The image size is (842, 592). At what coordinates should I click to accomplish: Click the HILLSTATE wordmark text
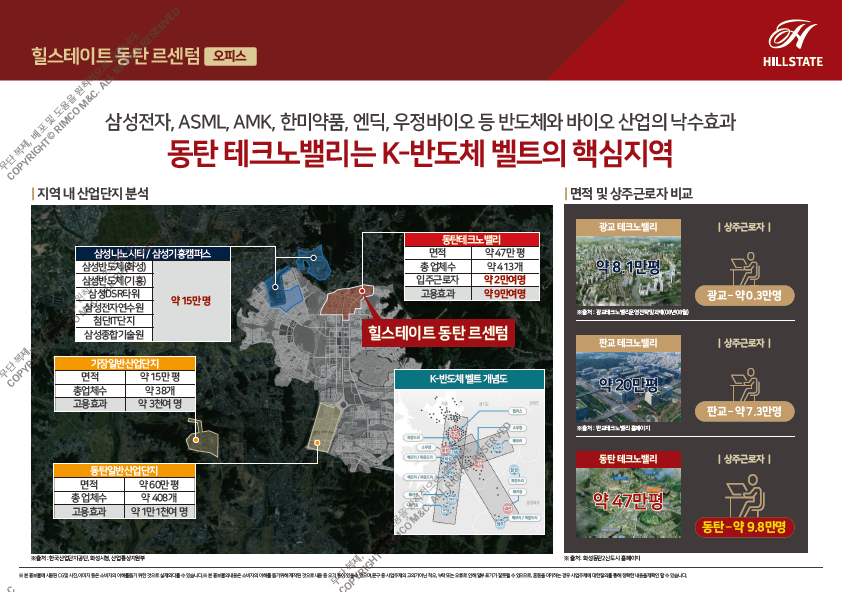tap(793, 62)
